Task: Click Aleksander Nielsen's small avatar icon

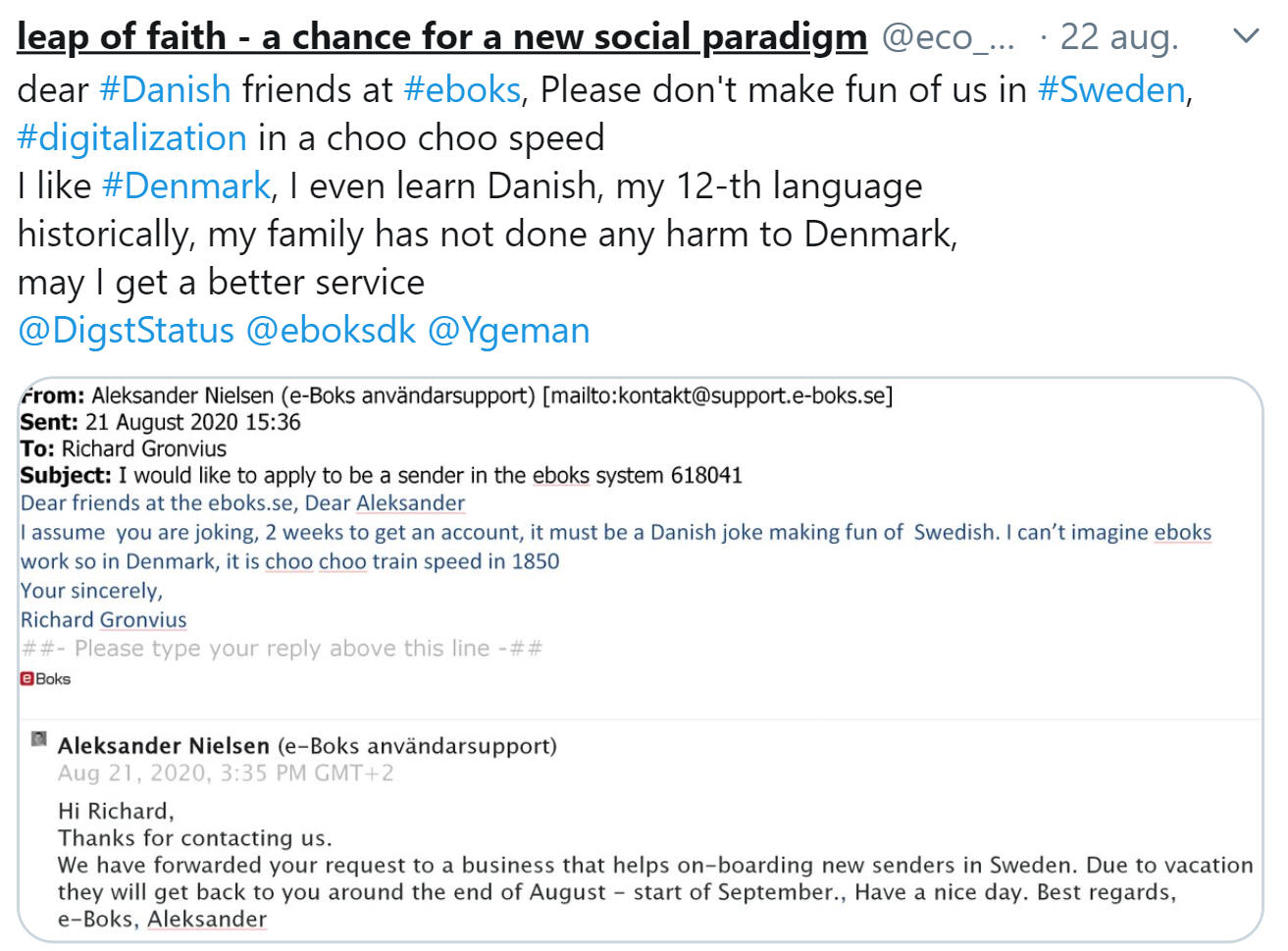Action: pyautogui.click(x=39, y=739)
